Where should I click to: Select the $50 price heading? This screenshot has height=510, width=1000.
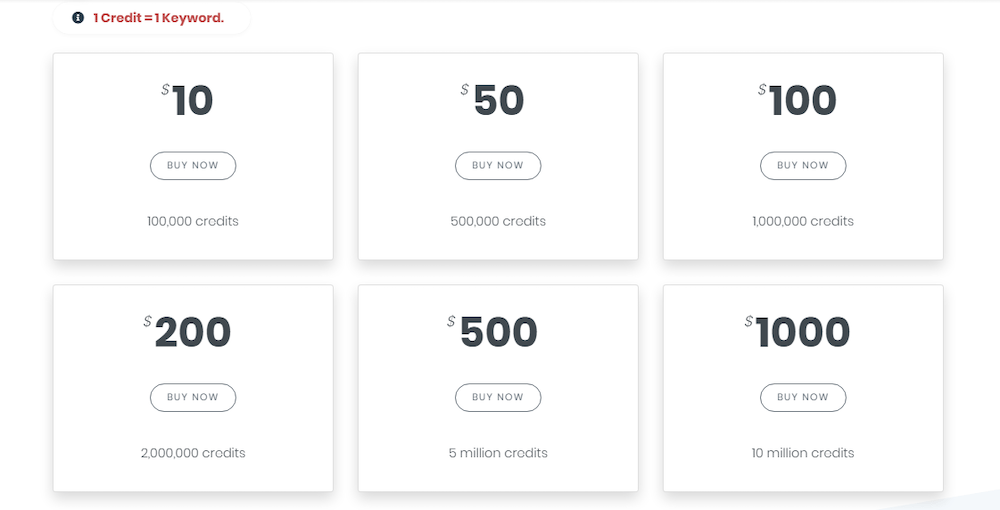pyautogui.click(x=492, y=100)
